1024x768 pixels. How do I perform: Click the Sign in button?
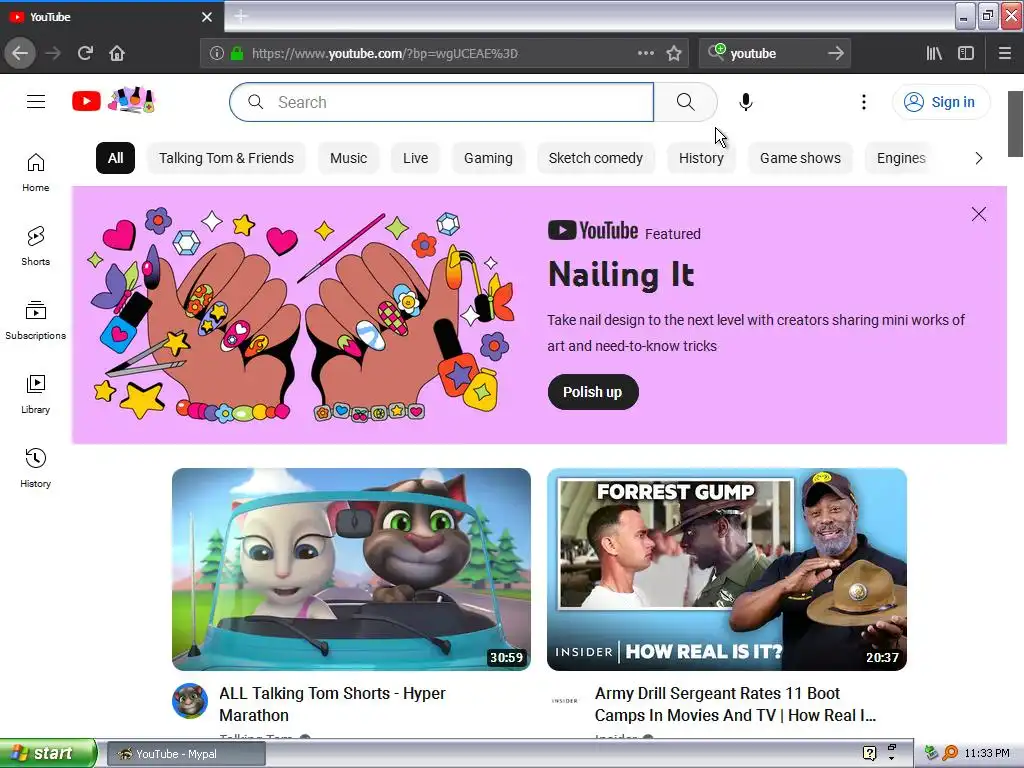pos(940,102)
